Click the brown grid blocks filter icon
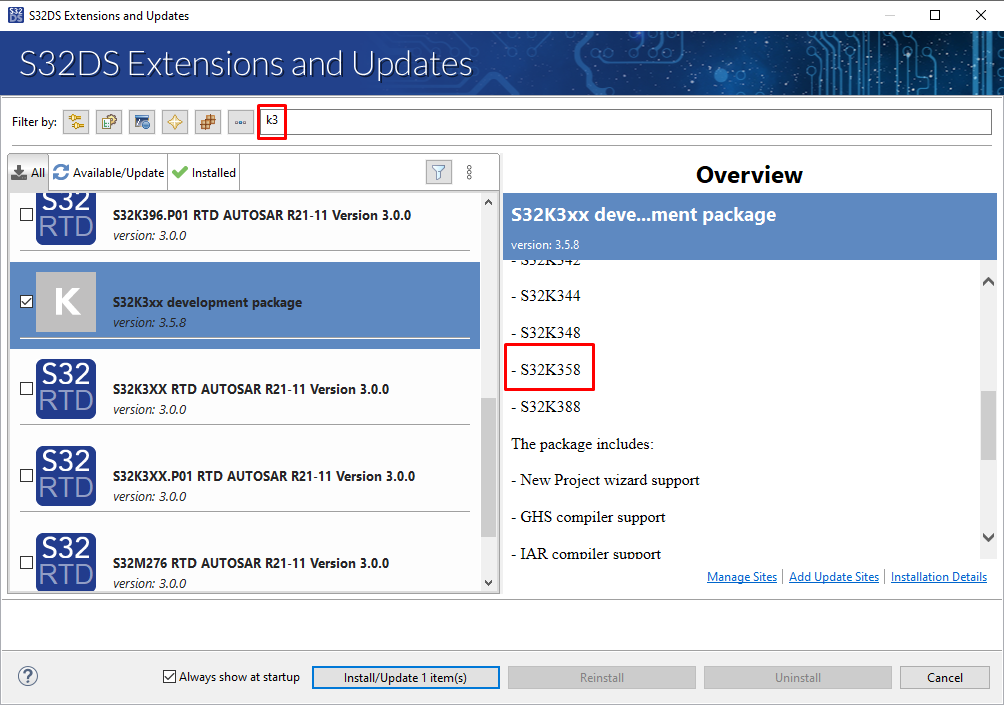The height and width of the screenshot is (705, 1004). tap(208, 122)
